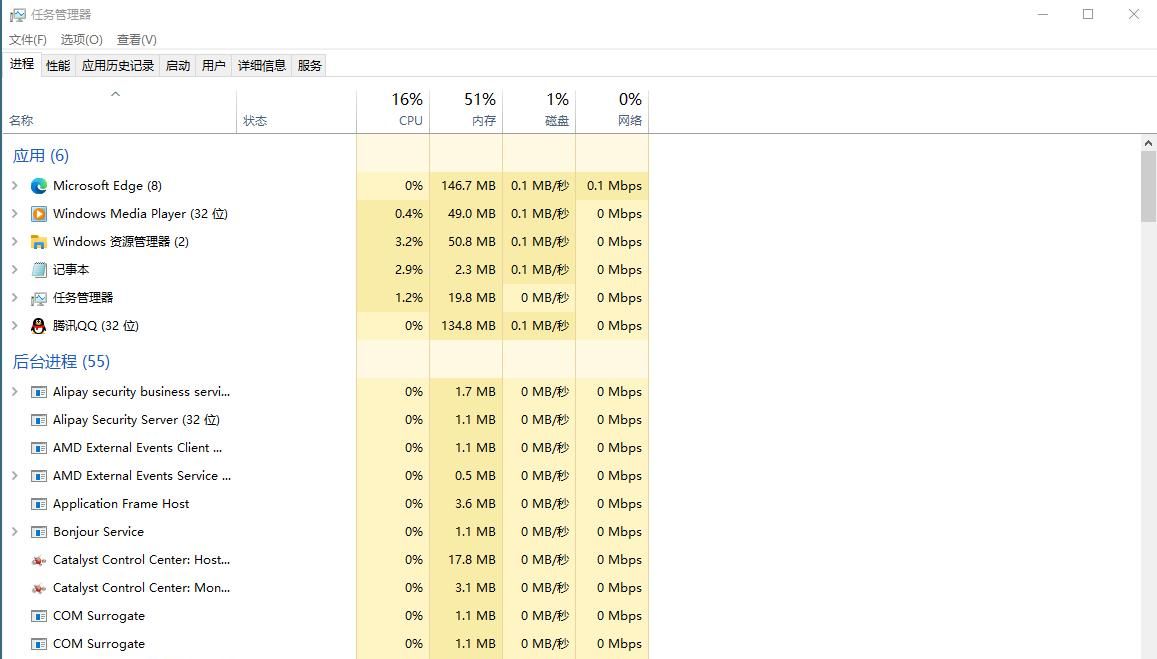Click the Catalyst Control Center: Host icon

click(38, 559)
